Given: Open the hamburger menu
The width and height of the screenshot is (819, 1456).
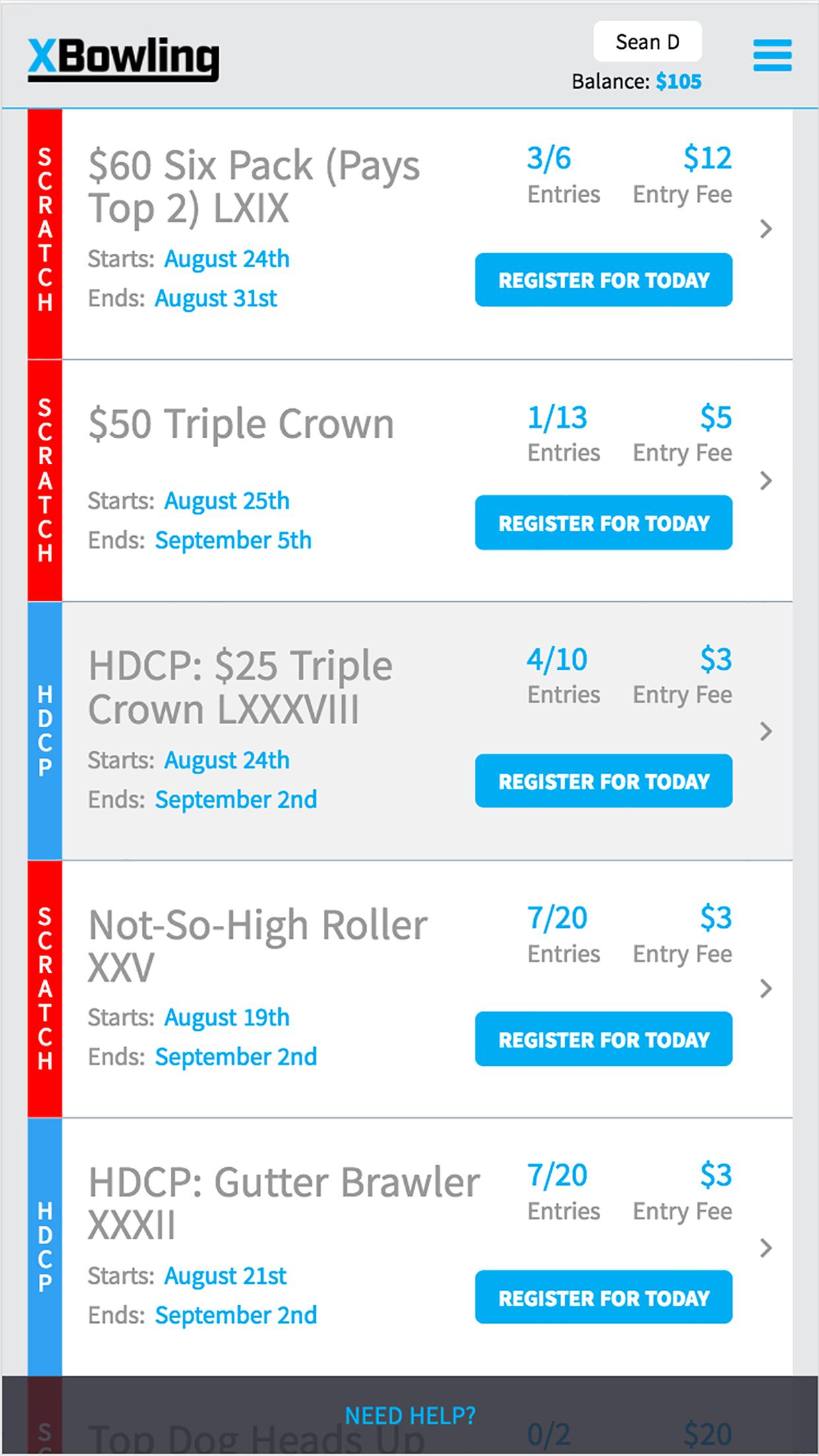Looking at the screenshot, I should [x=772, y=55].
